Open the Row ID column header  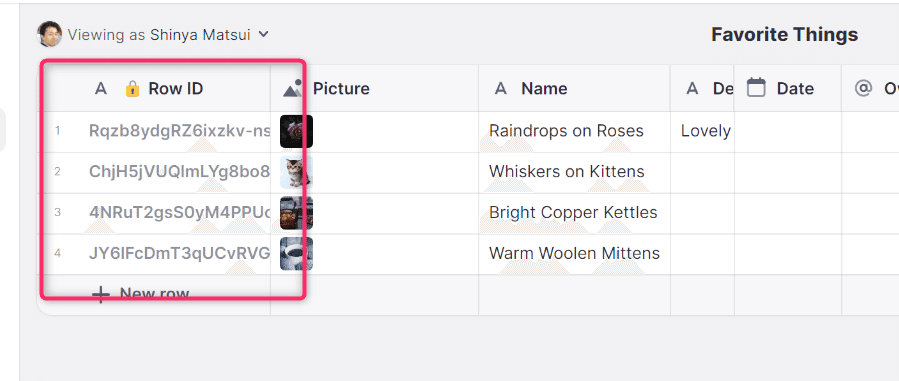pos(157,88)
